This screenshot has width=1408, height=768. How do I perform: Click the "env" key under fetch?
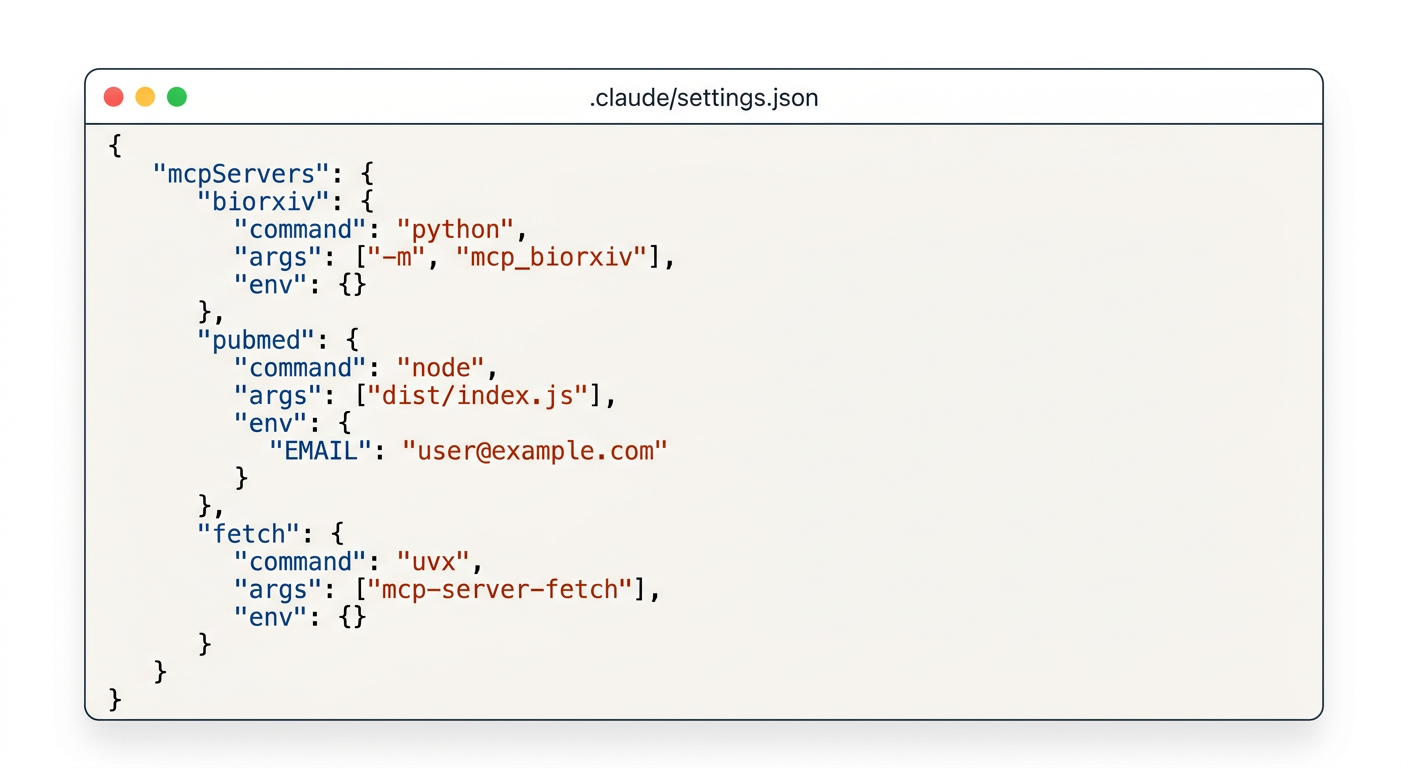point(268,617)
